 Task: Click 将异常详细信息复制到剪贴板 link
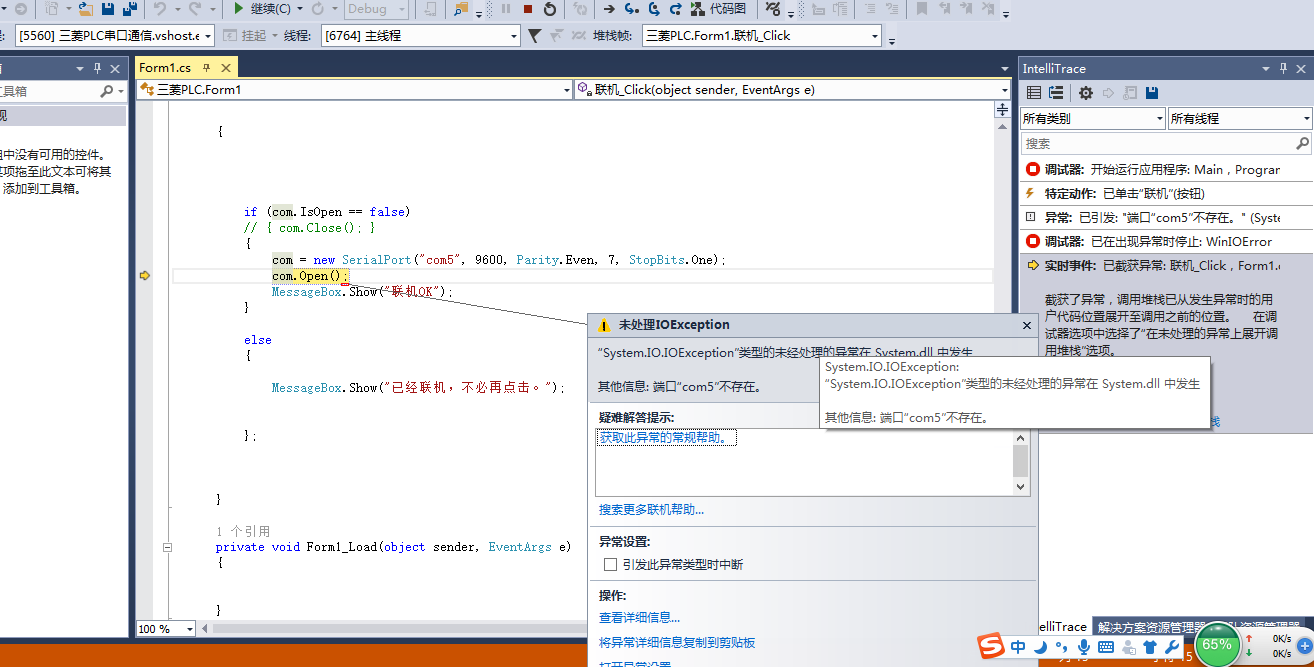pos(677,643)
